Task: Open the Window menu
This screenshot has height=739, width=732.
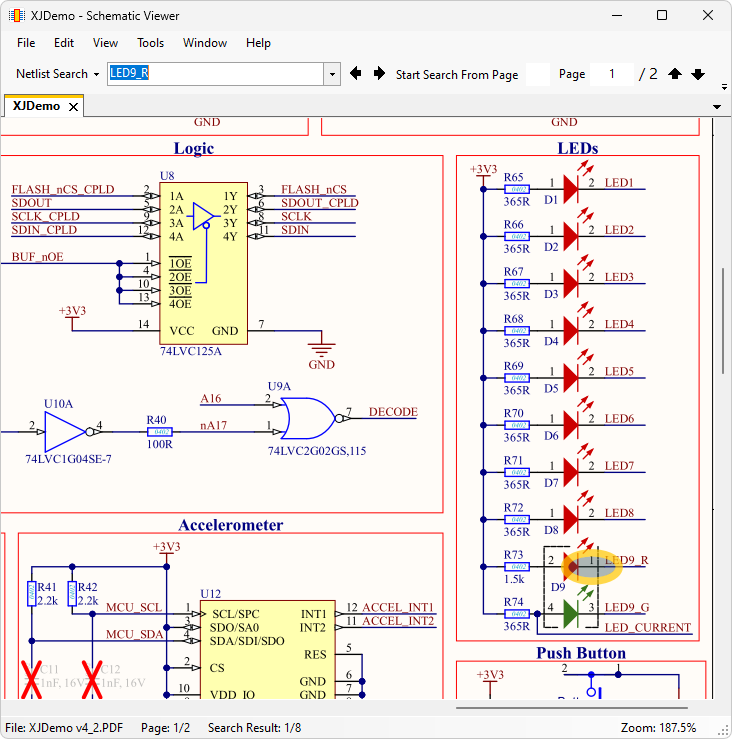Action: [x=205, y=43]
